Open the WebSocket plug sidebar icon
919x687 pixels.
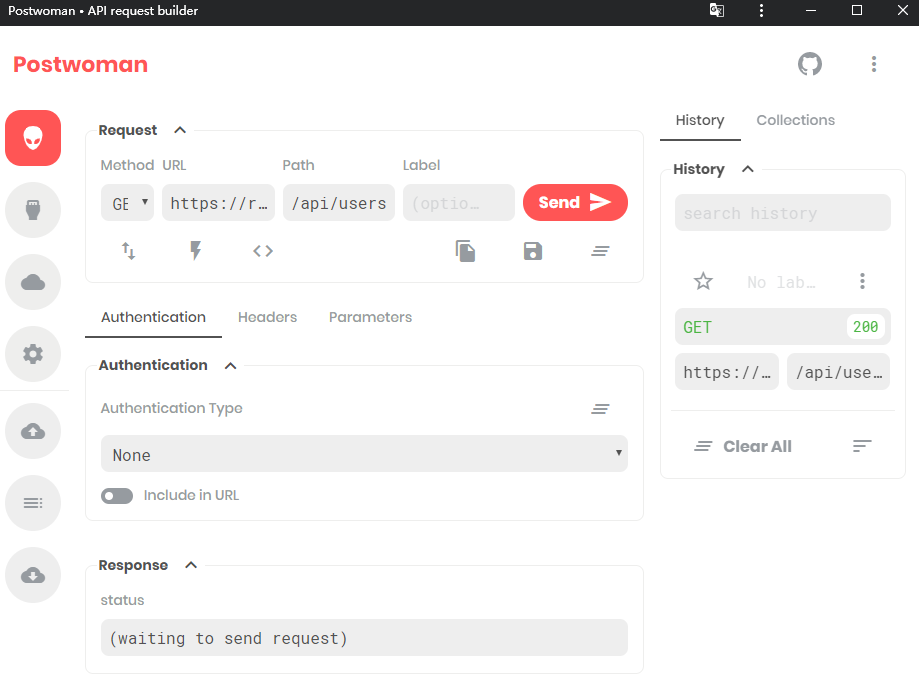pos(33,210)
